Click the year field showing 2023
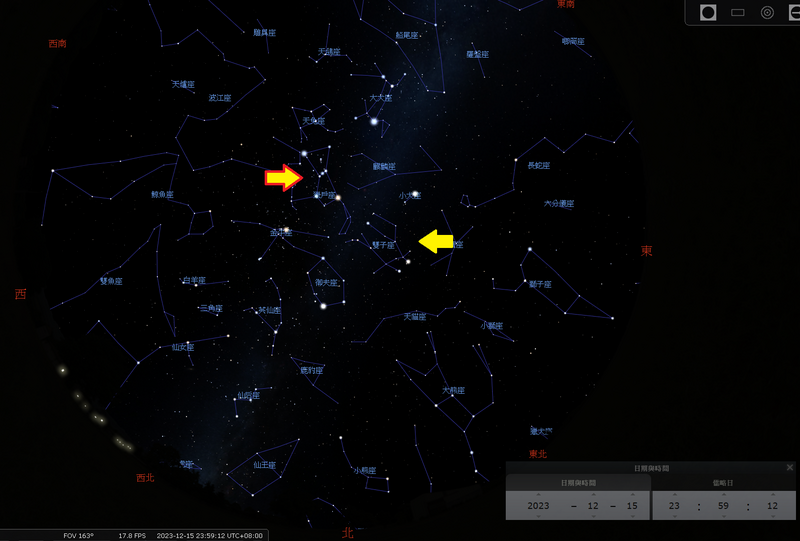The width and height of the screenshot is (800, 541). tap(539, 506)
